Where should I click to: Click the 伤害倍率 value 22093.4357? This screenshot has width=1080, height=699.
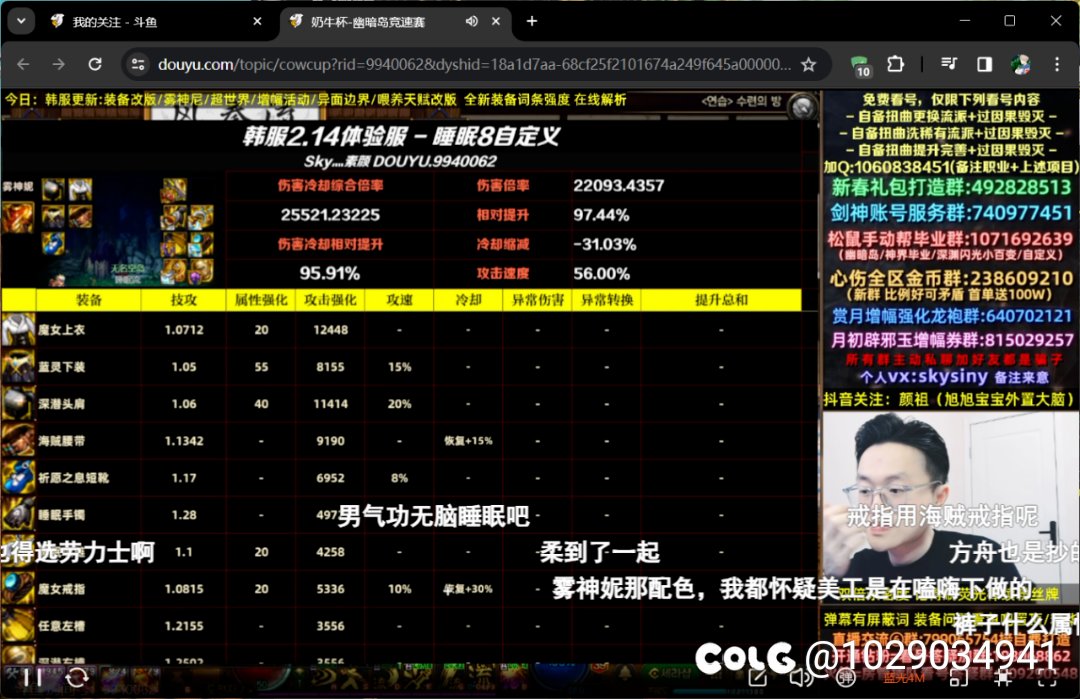[619, 185]
